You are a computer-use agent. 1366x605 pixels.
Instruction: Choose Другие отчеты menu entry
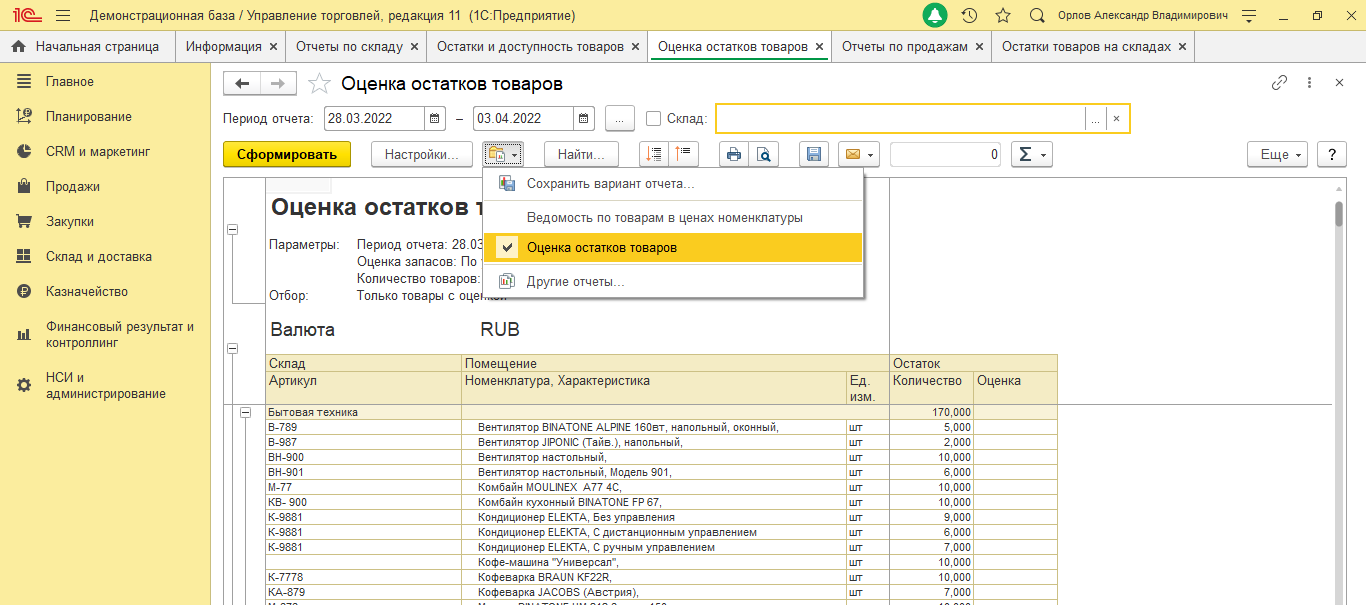coord(575,282)
